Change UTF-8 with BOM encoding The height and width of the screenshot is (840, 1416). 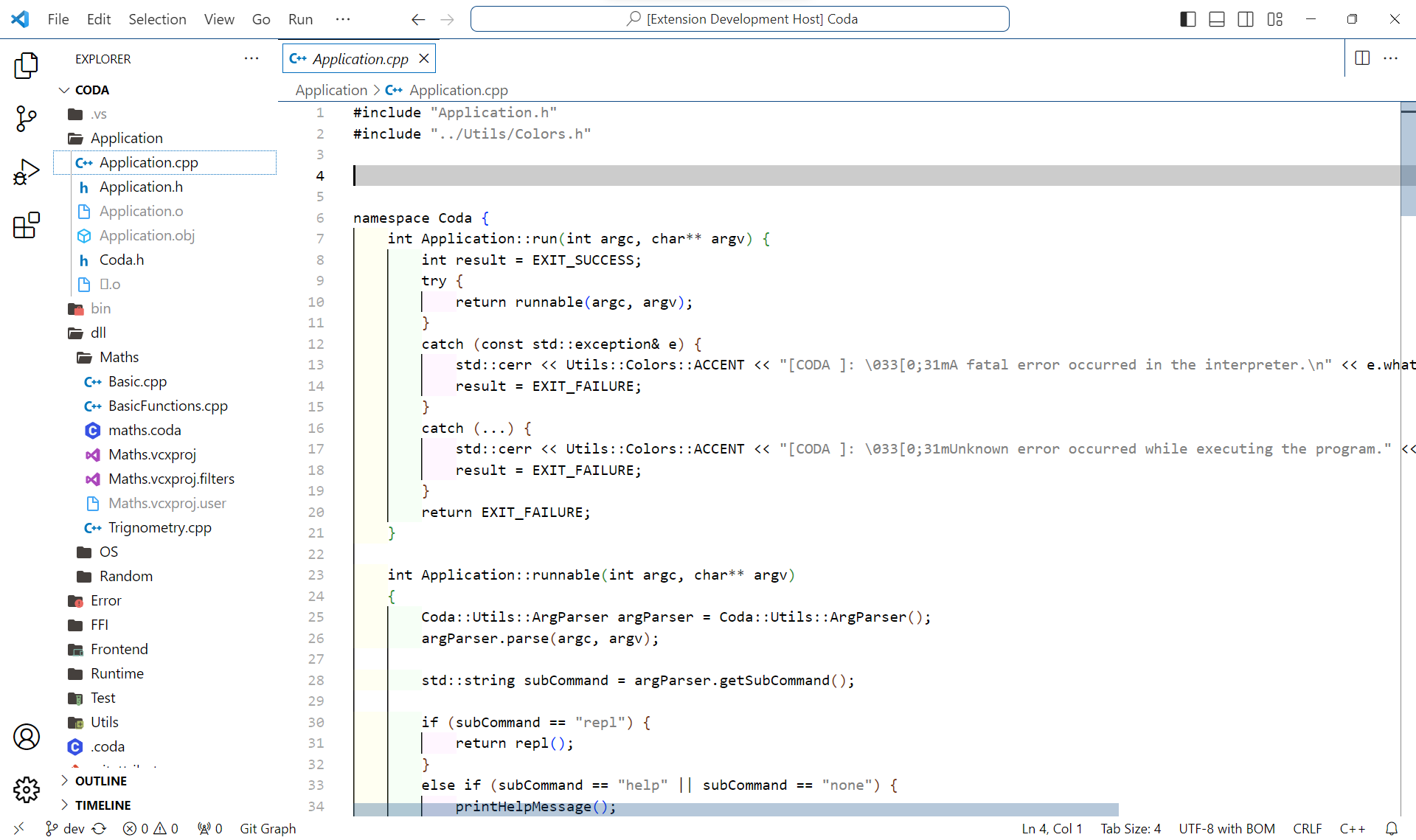pyautogui.click(x=1226, y=829)
